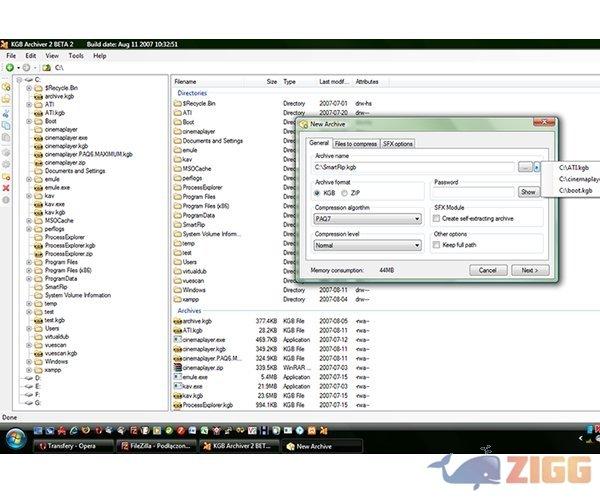This screenshot has height=500, width=600.
Task: Sort the list by the Filename column header
Action: pos(209,81)
